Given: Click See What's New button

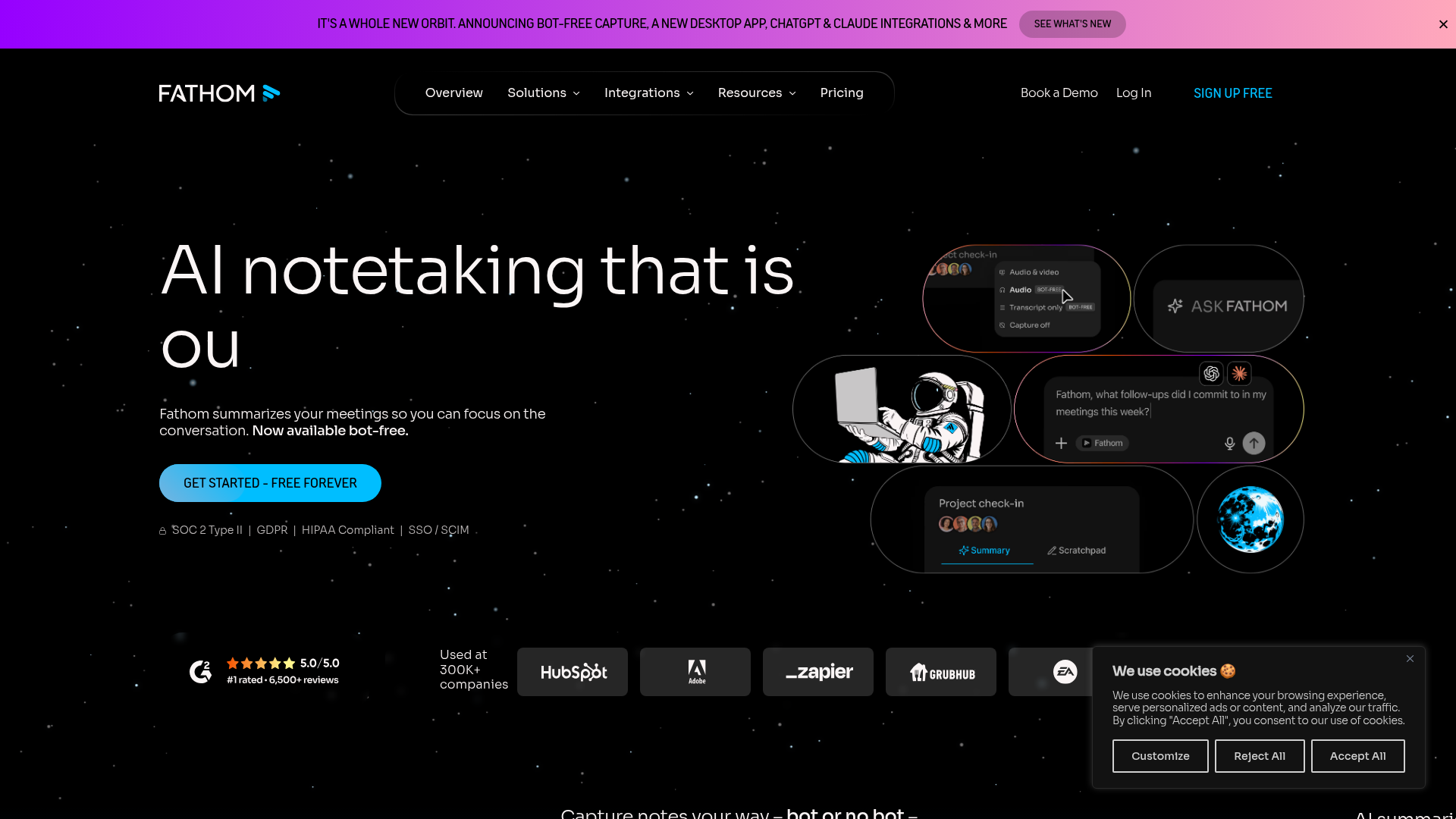Looking at the screenshot, I should (1072, 24).
